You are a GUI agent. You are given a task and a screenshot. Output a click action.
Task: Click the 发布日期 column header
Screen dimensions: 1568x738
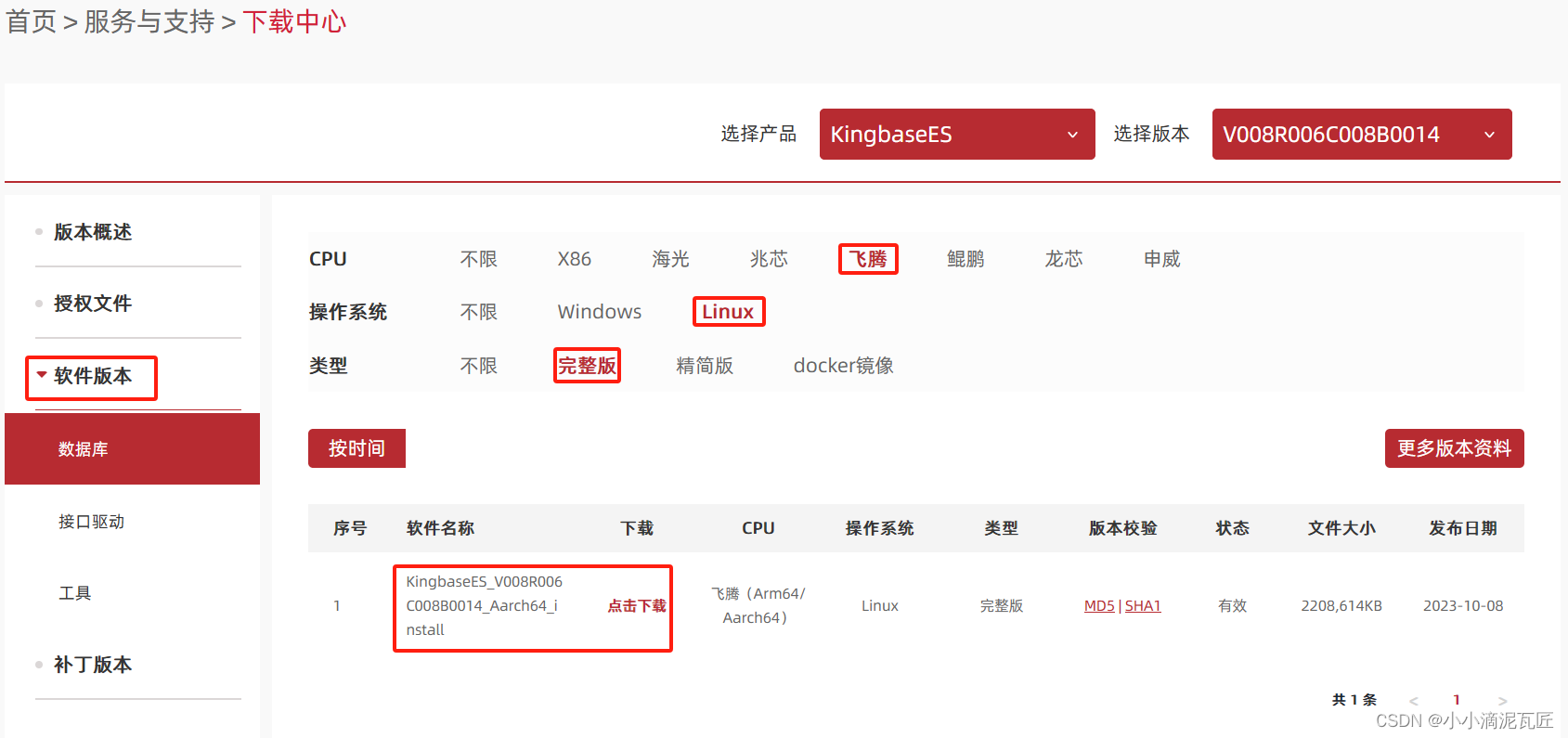pos(1463,528)
